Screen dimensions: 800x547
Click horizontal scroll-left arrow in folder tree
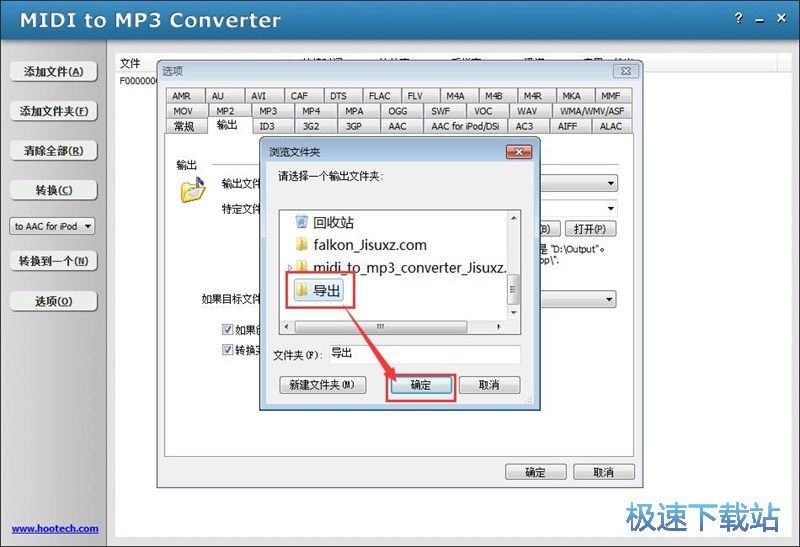[x=286, y=327]
